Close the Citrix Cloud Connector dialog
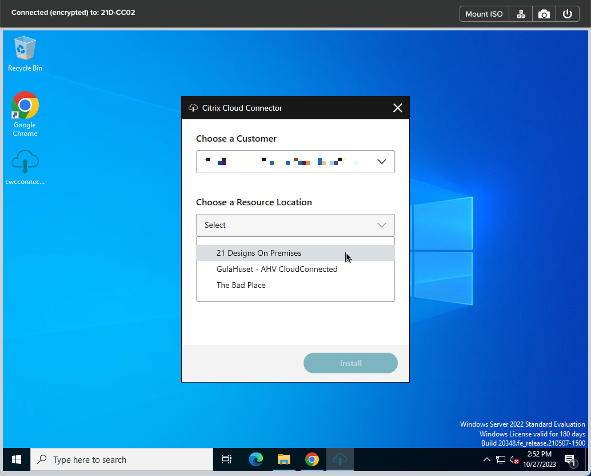 coord(398,108)
